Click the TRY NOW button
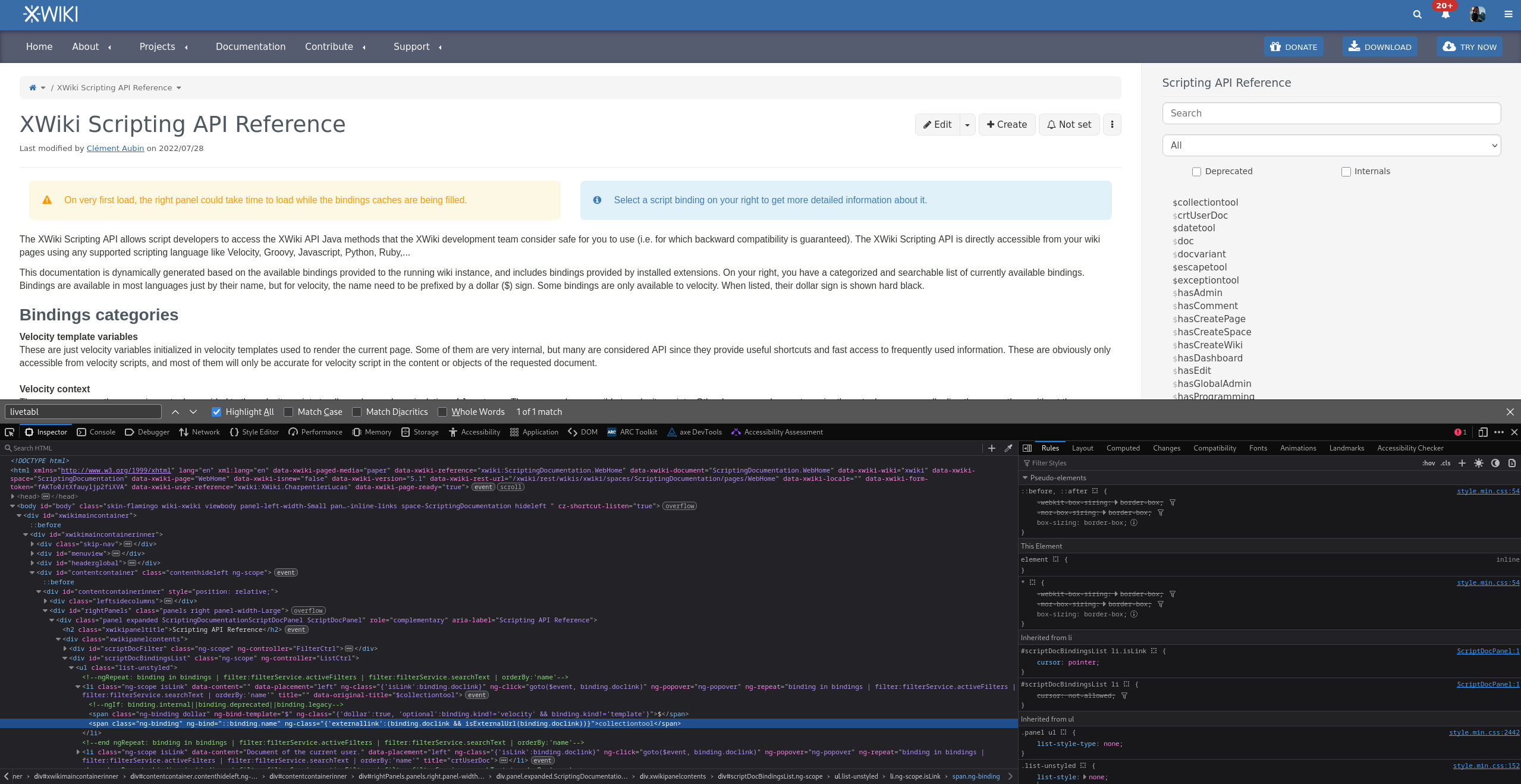Viewport: 1521px width, 784px height. click(x=1469, y=47)
